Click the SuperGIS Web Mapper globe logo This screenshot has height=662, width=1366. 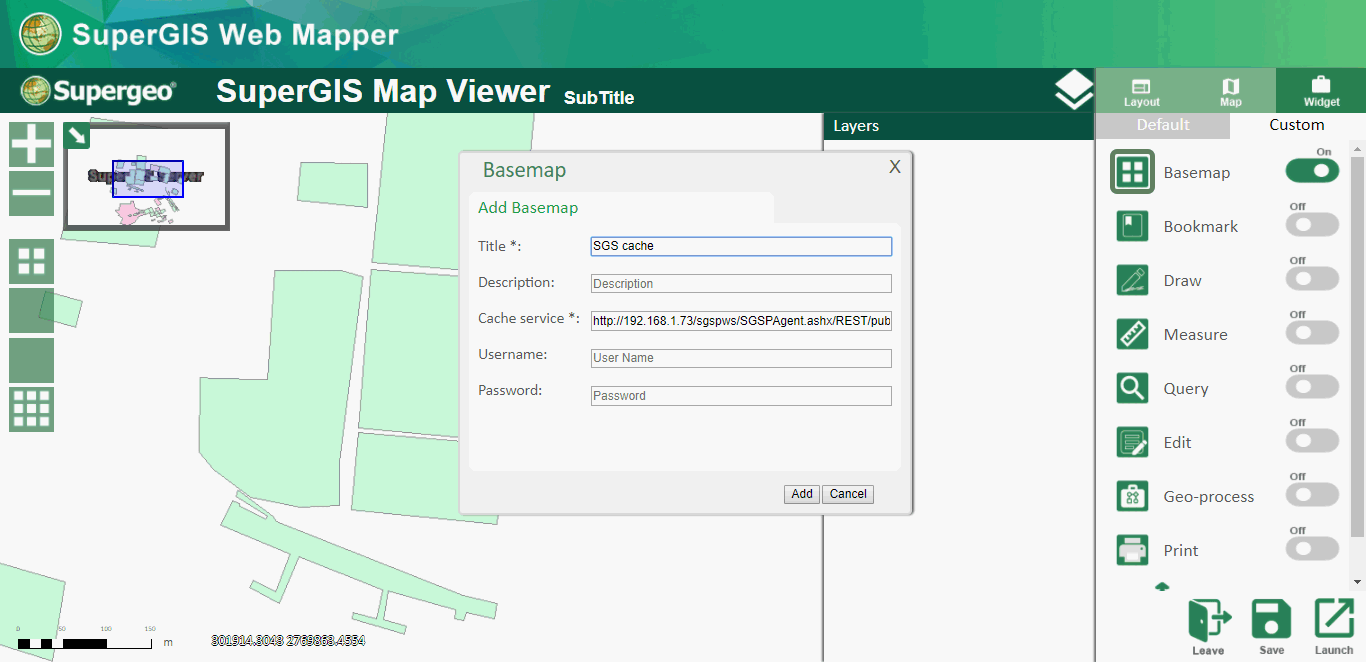(x=40, y=34)
